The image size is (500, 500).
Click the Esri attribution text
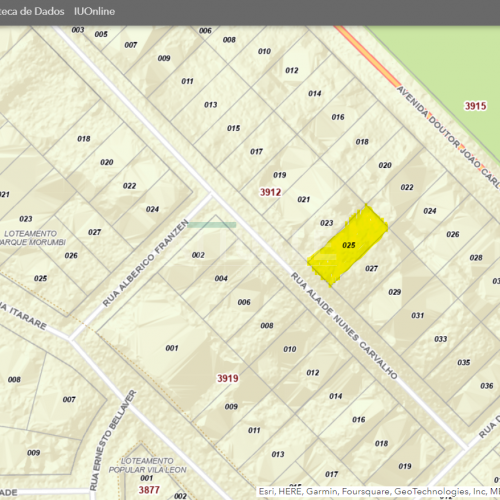tap(379, 491)
